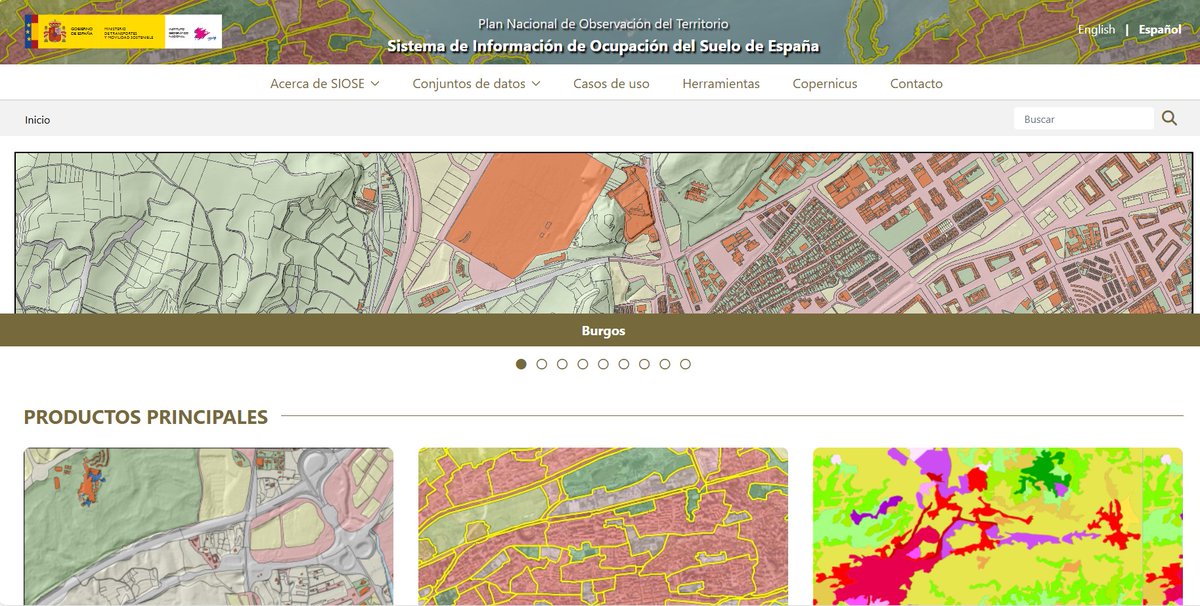Click the site title Sistema de Información de Ocupación
Viewport: 1200px width, 606px height.
(x=603, y=46)
